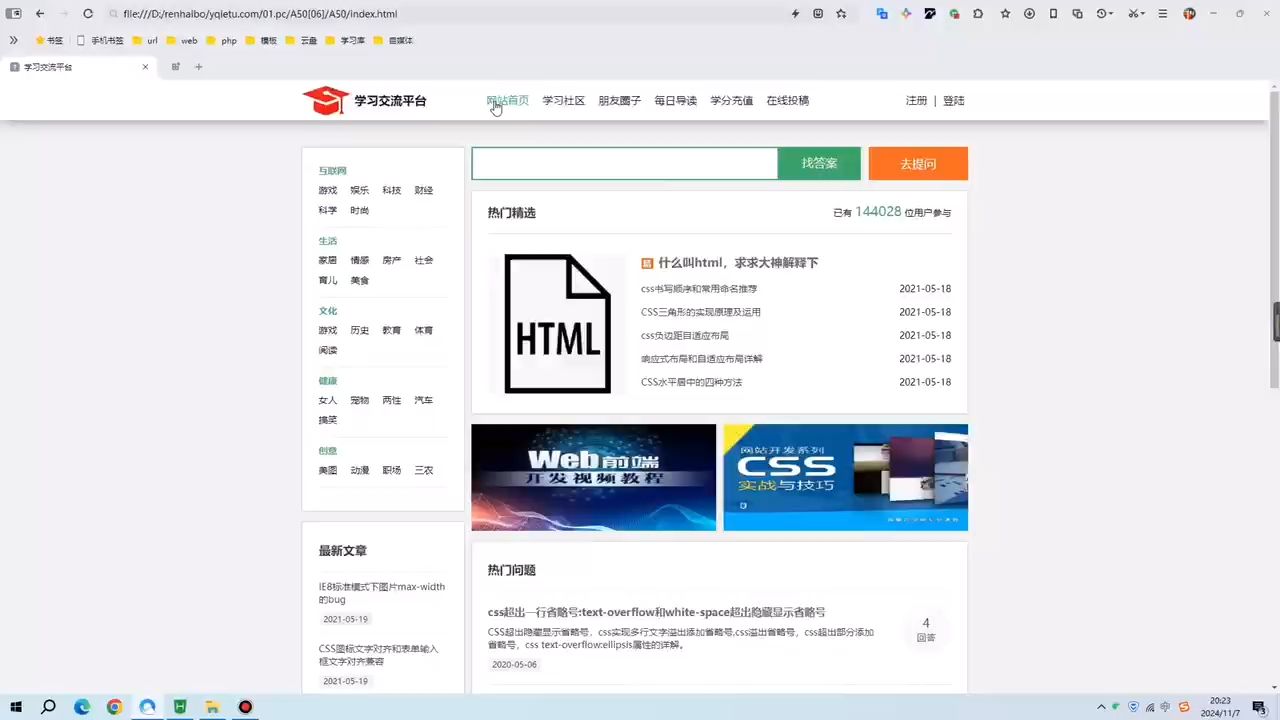
Task: Expand the bookmarks bar chevron
Action: click(x=14, y=41)
